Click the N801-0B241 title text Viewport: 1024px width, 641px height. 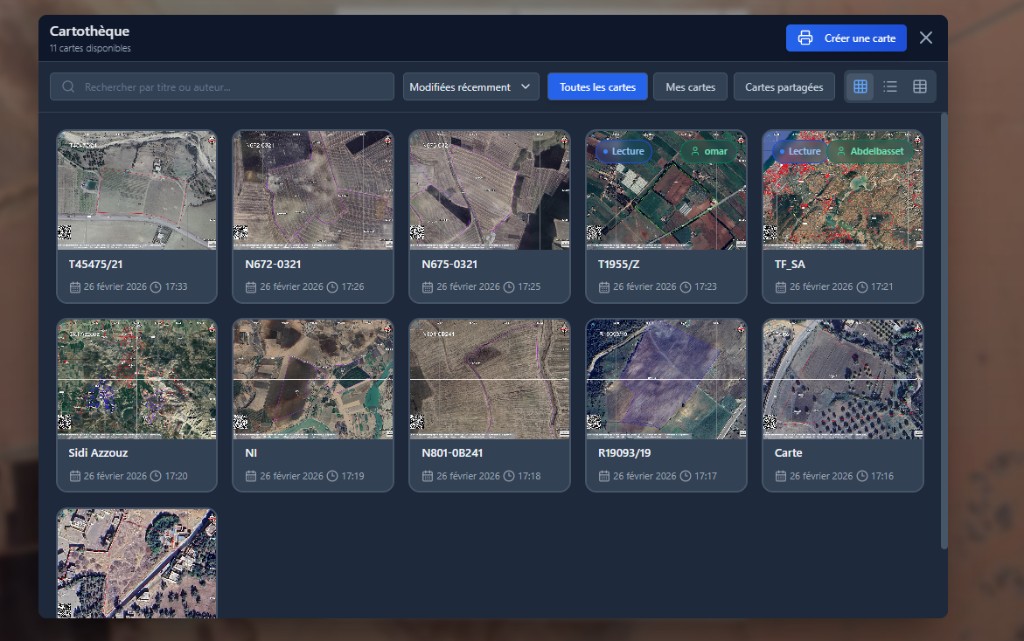[x=452, y=452]
